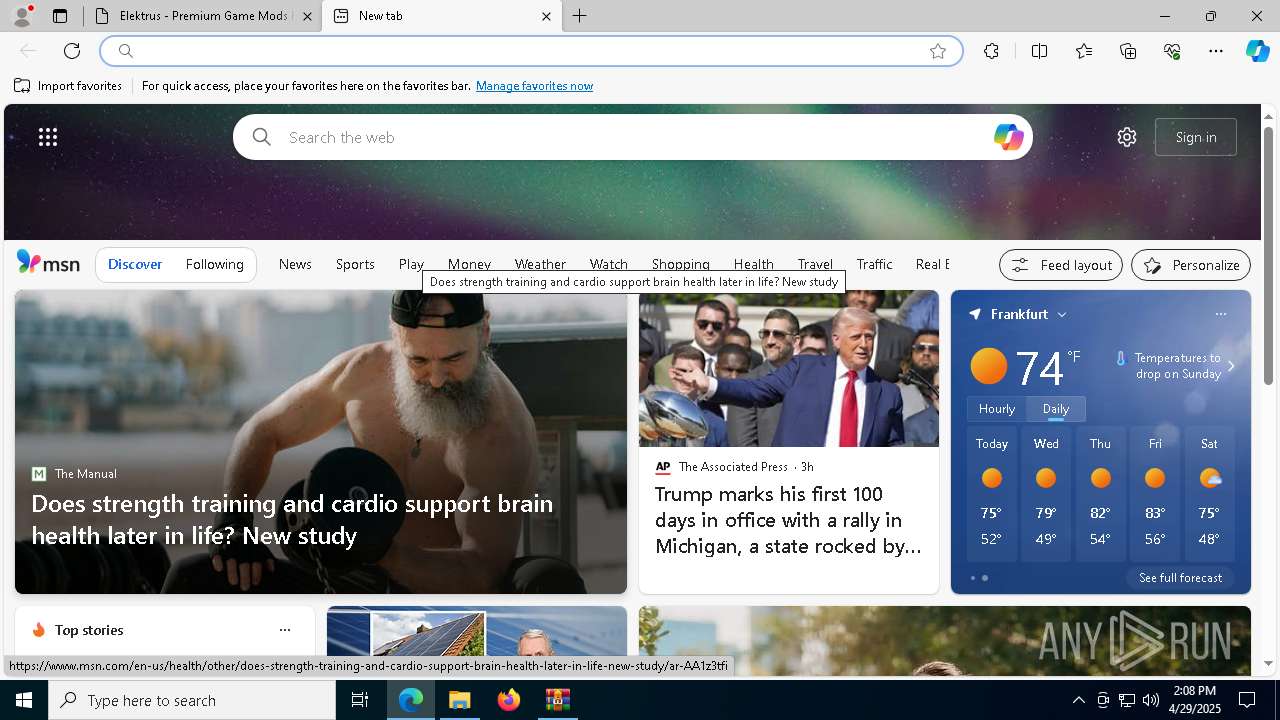
Task: Open File Explorer from taskbar
Action: pos(460,700)
